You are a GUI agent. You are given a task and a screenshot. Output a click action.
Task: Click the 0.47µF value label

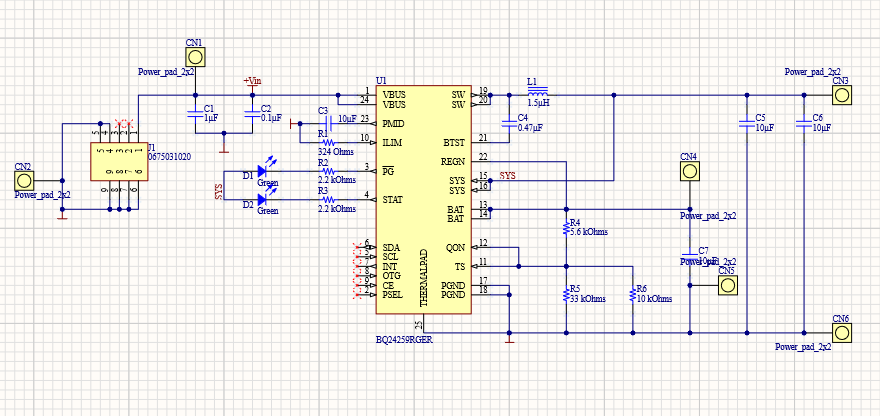point(530,128)
